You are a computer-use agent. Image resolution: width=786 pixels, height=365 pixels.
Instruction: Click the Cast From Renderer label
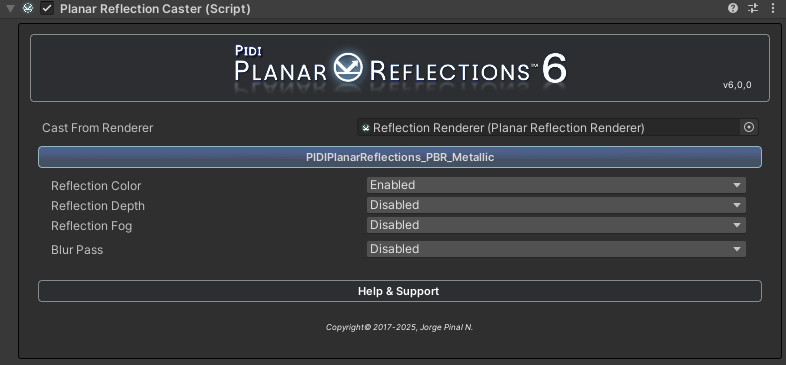[98, 128]
